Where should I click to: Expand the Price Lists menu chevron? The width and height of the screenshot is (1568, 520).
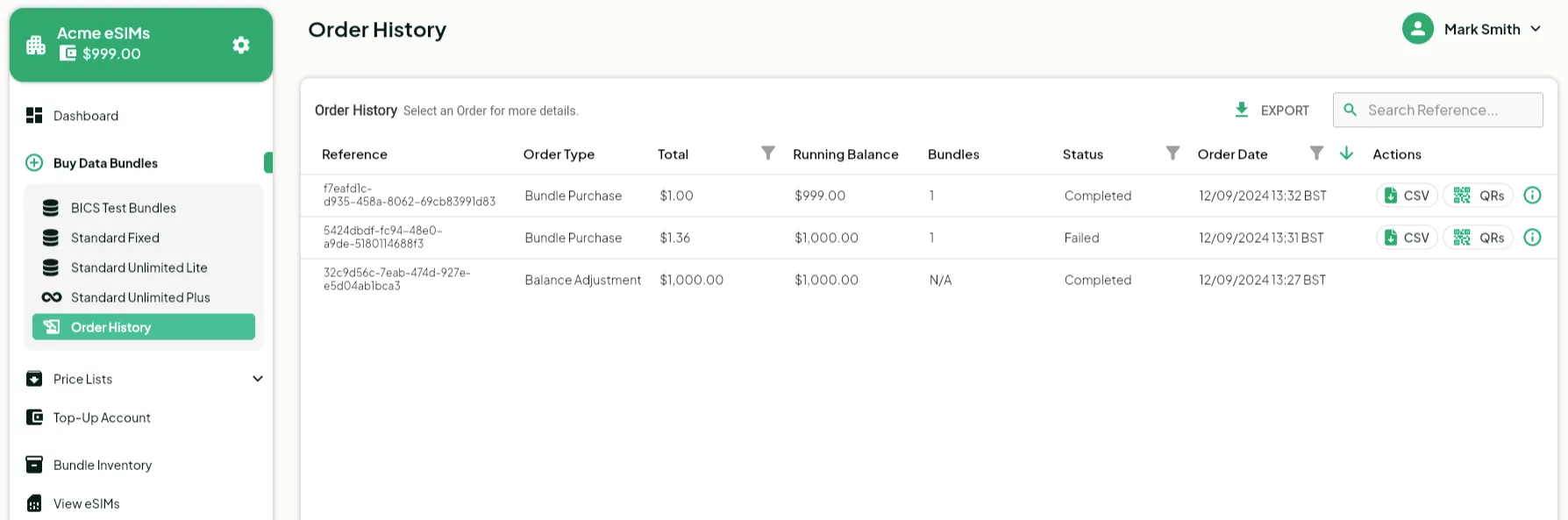[x=258, y=379]
